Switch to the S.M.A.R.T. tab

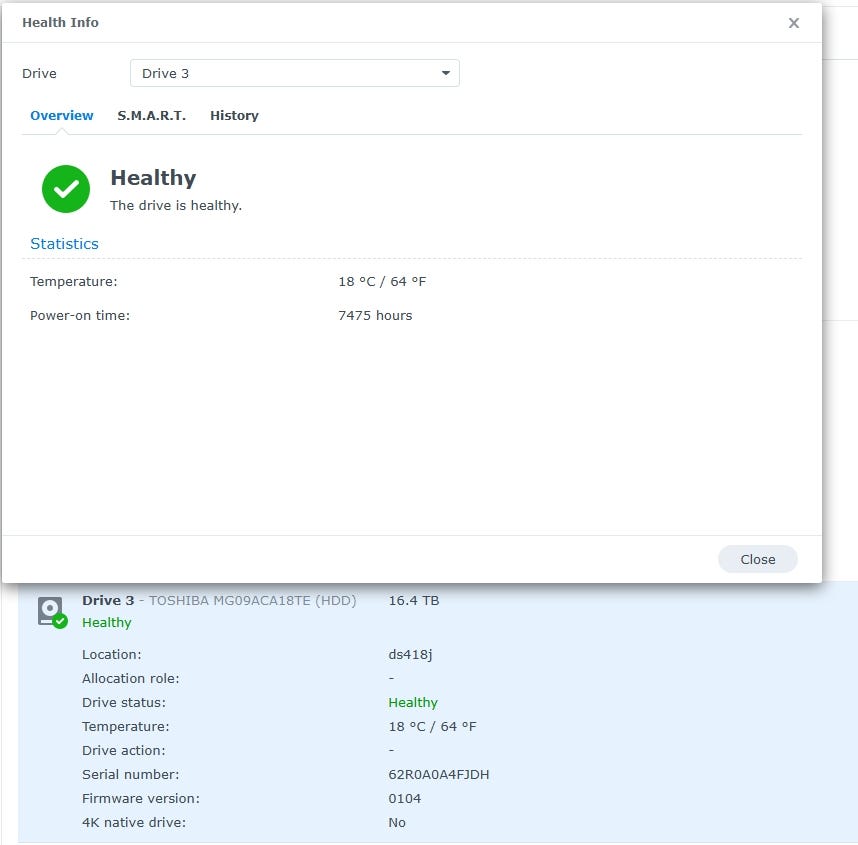152,115
